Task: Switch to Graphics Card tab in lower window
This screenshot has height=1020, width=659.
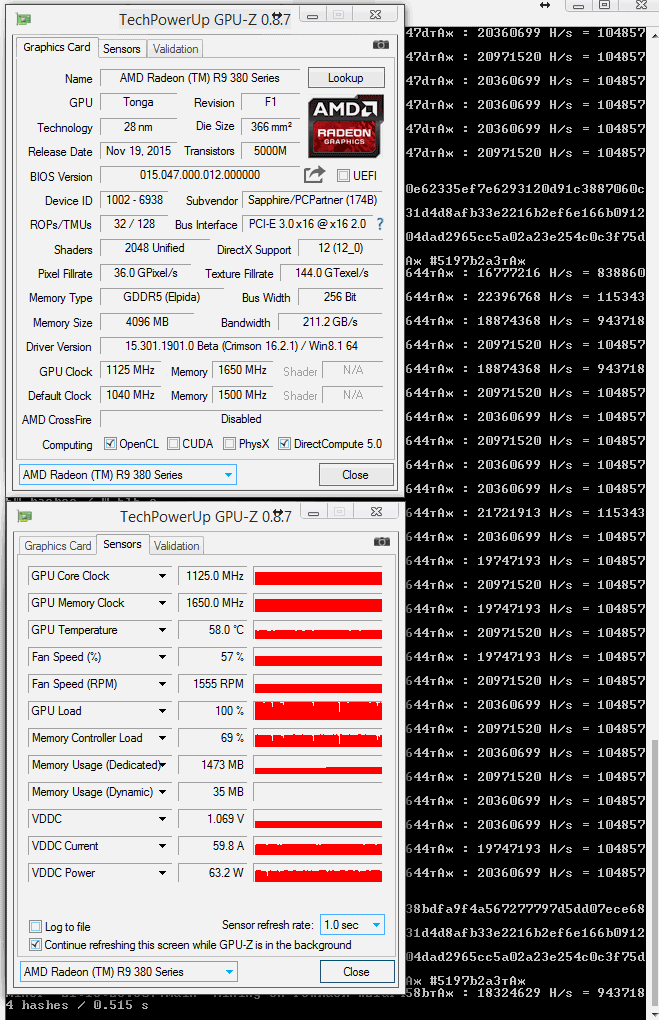Action: click(58, 546)
